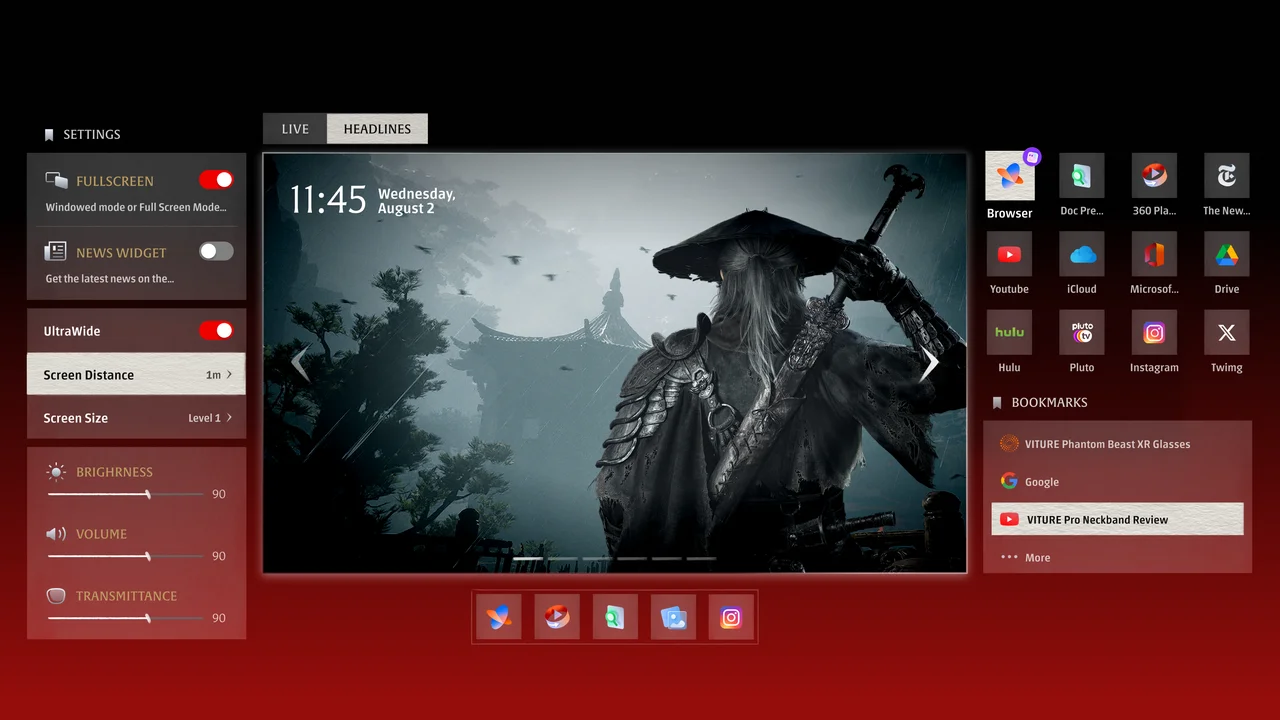Launch the Pluto TV app
Screen dimensions: 1280x720
coord(1082,332)
